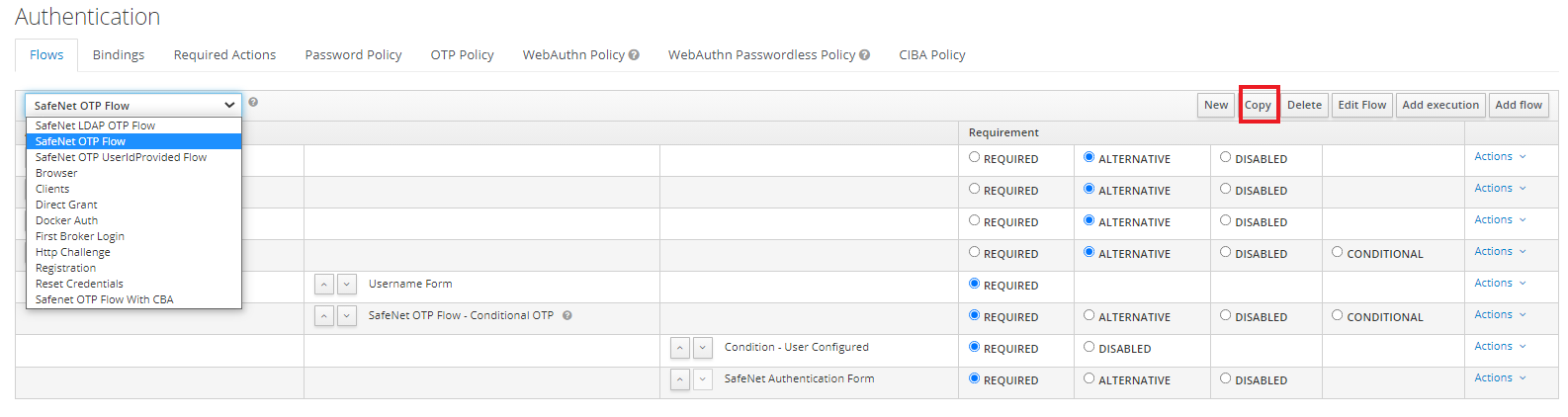The width and height of the screenshot is (1568, 417).
Task: Move Username Form execution up
Action: click(x=324, y=285)
